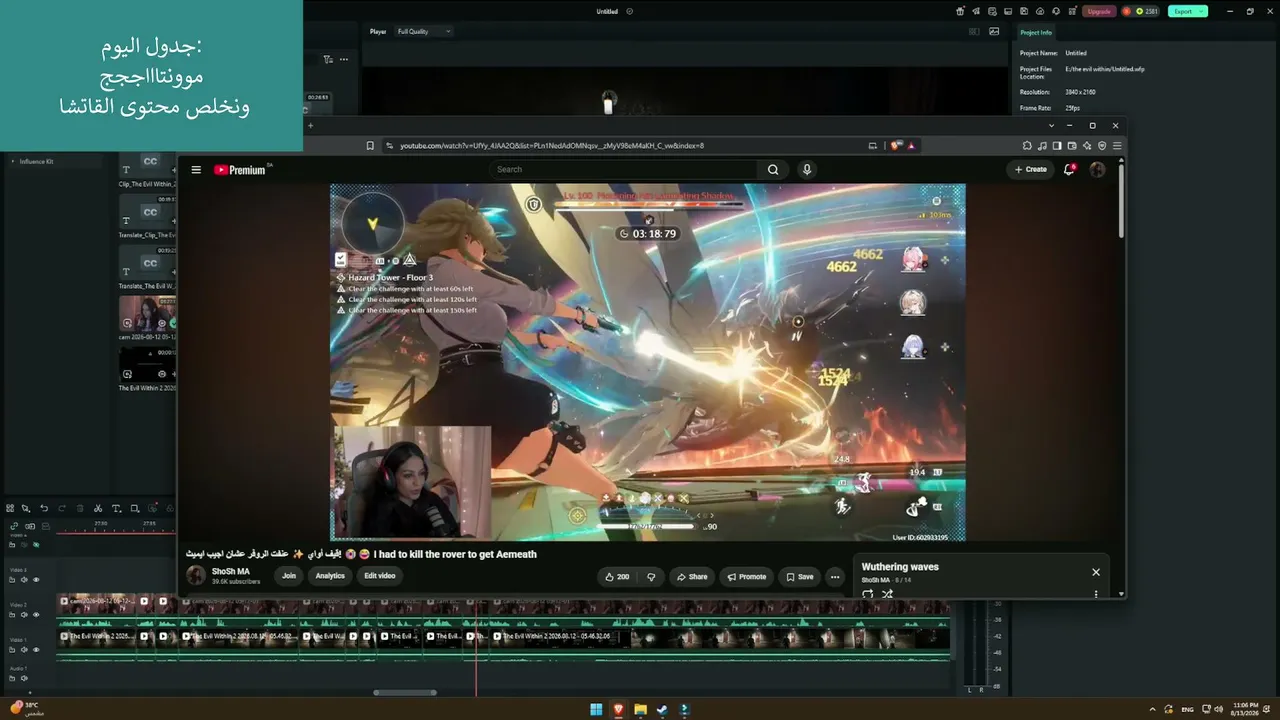Go to YouTube Premium home logo

241,170
